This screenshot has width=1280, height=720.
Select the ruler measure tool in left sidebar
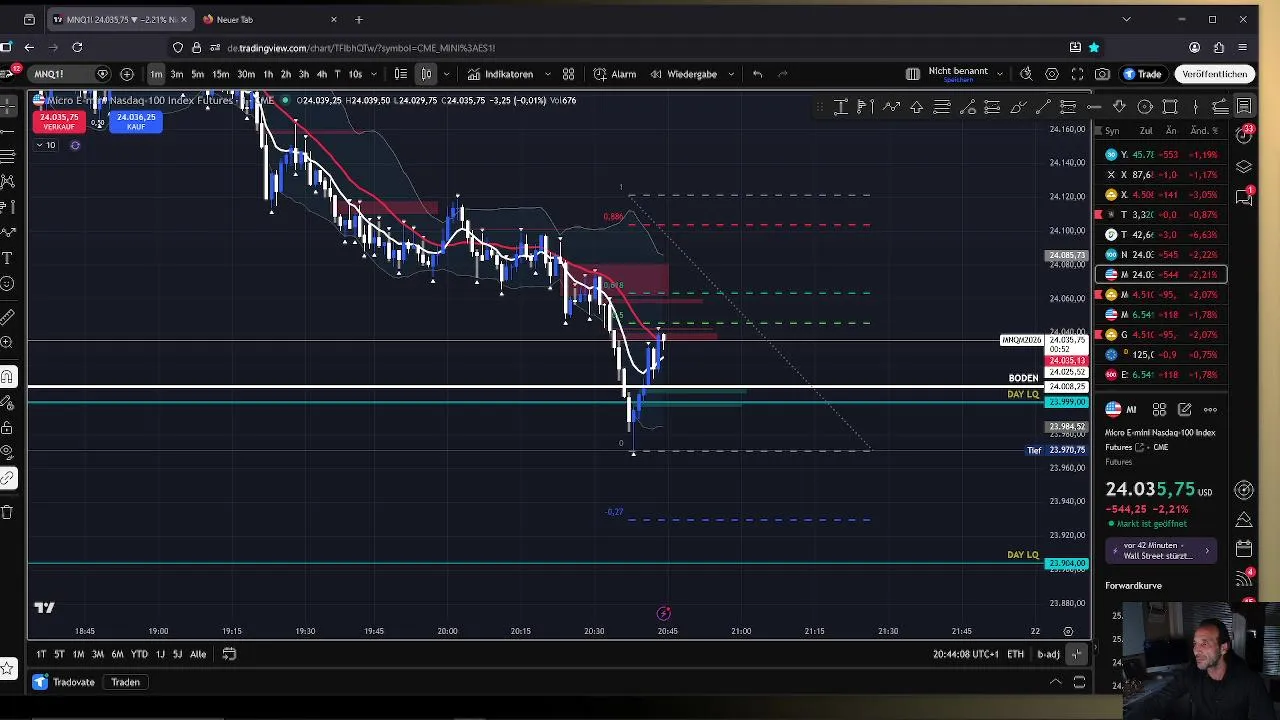pyautogui.click(x=7, y=317)
